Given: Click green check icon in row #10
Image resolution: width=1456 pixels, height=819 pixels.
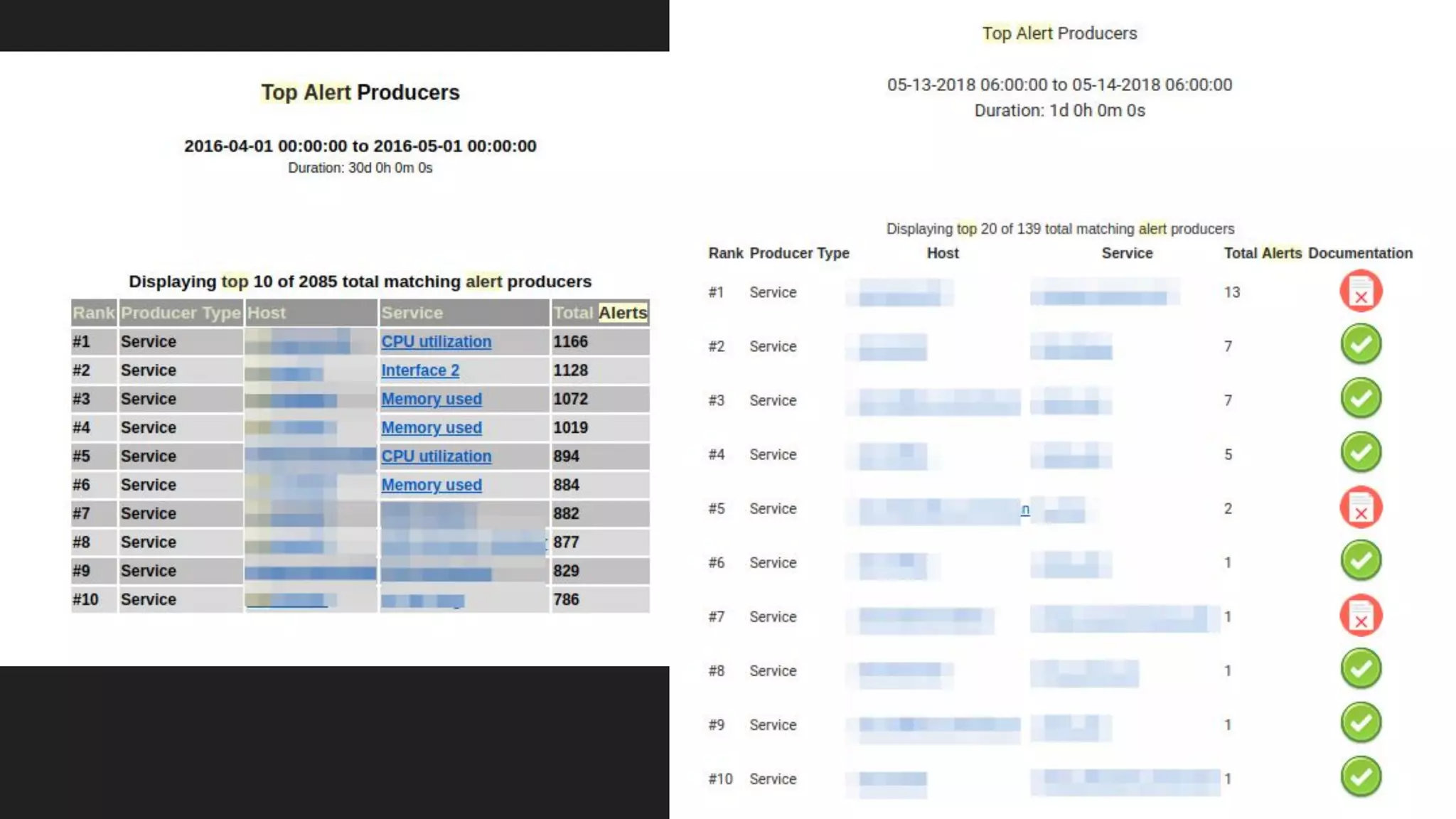Looking at the screenshot, I should (1361, 777).
